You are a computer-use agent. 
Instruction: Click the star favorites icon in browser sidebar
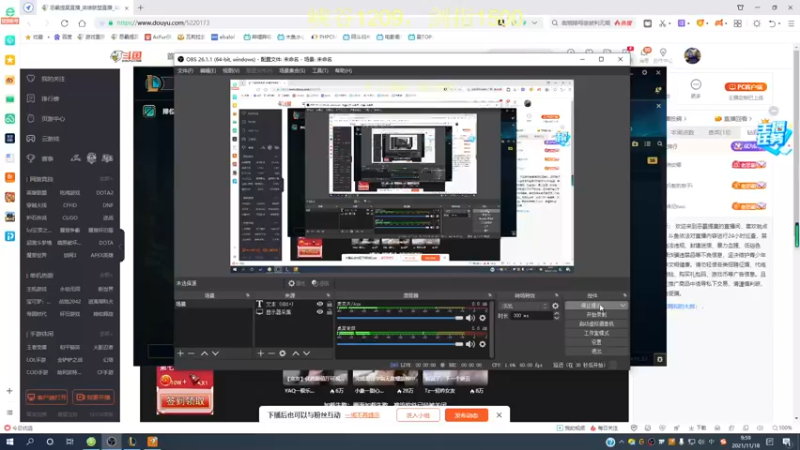coord(10,60)
